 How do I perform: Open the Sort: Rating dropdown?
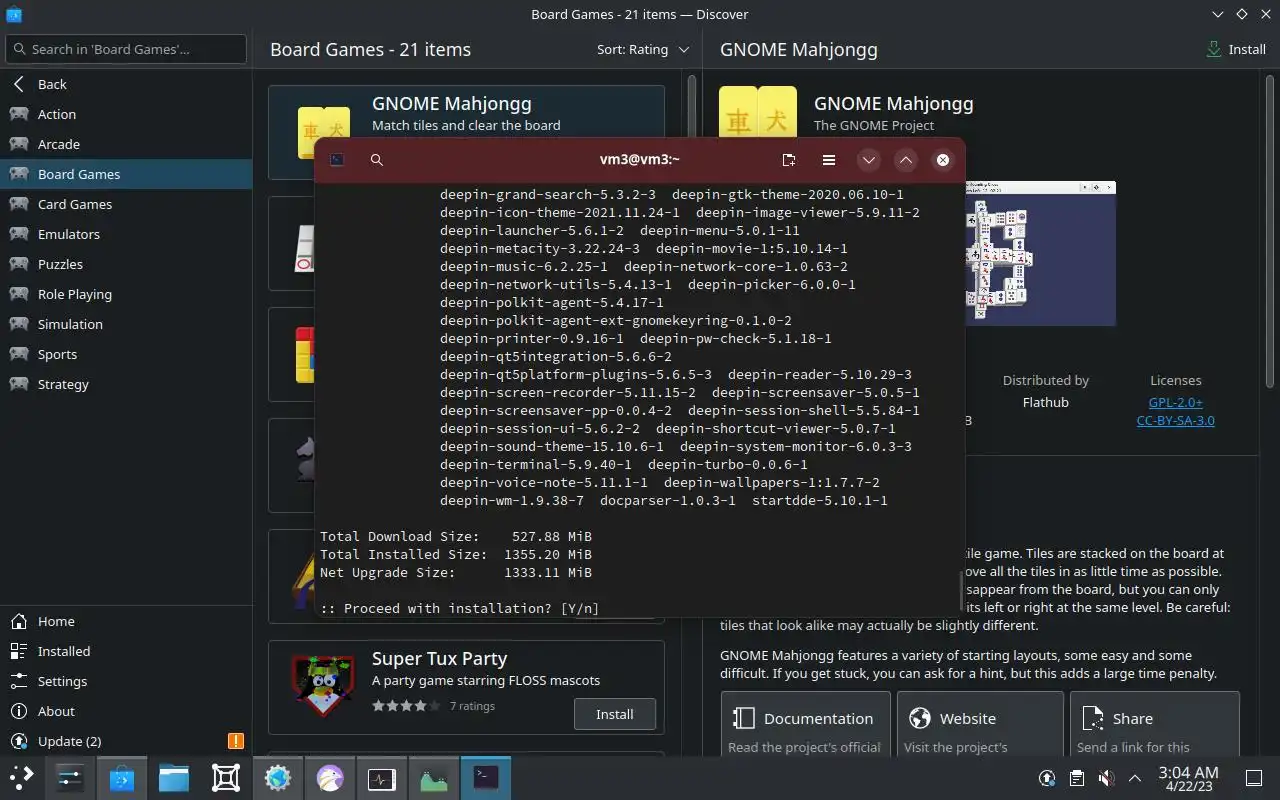click(x=643, y=49)
